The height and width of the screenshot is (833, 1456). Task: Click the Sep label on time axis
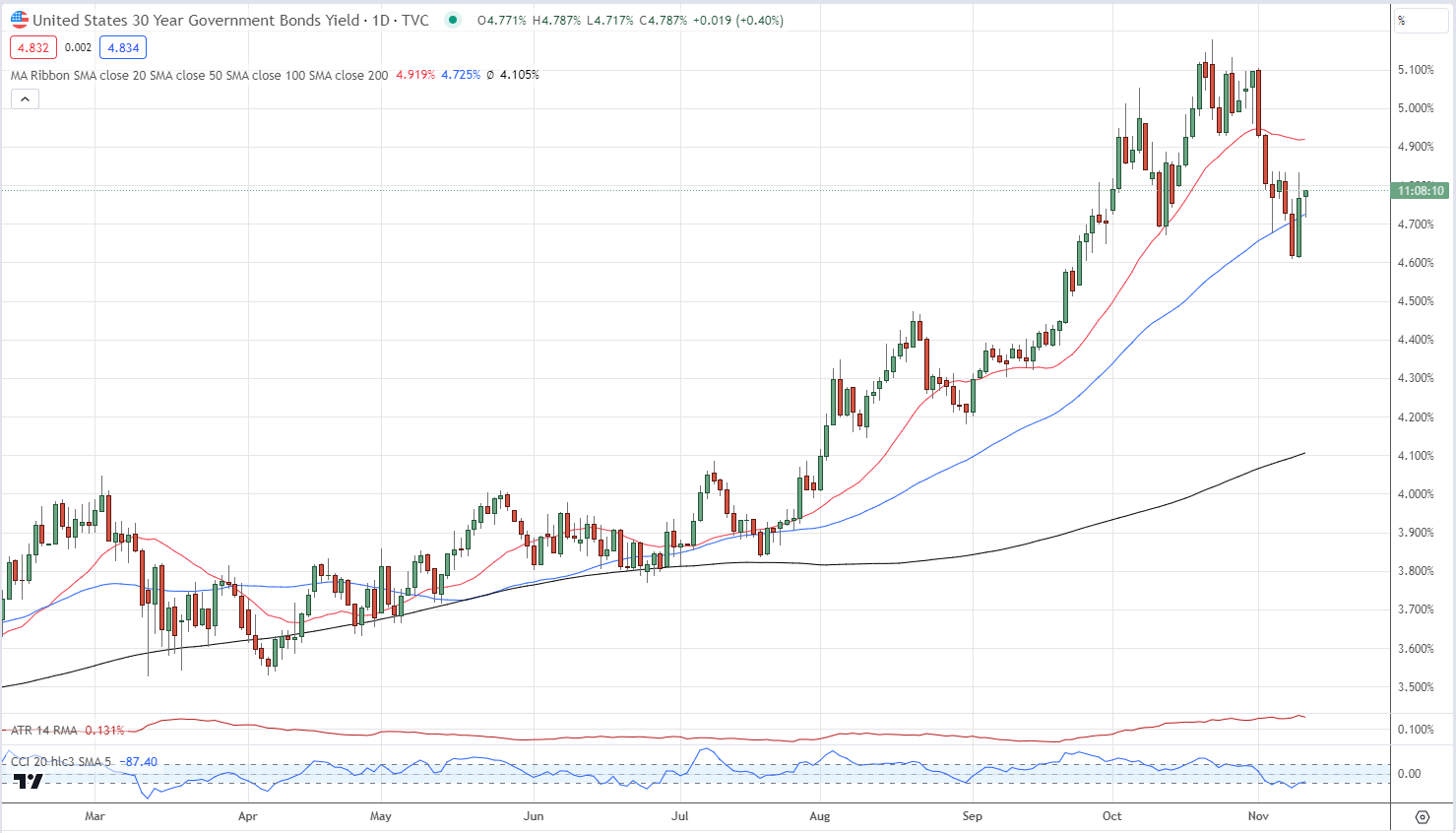[972, 816]
